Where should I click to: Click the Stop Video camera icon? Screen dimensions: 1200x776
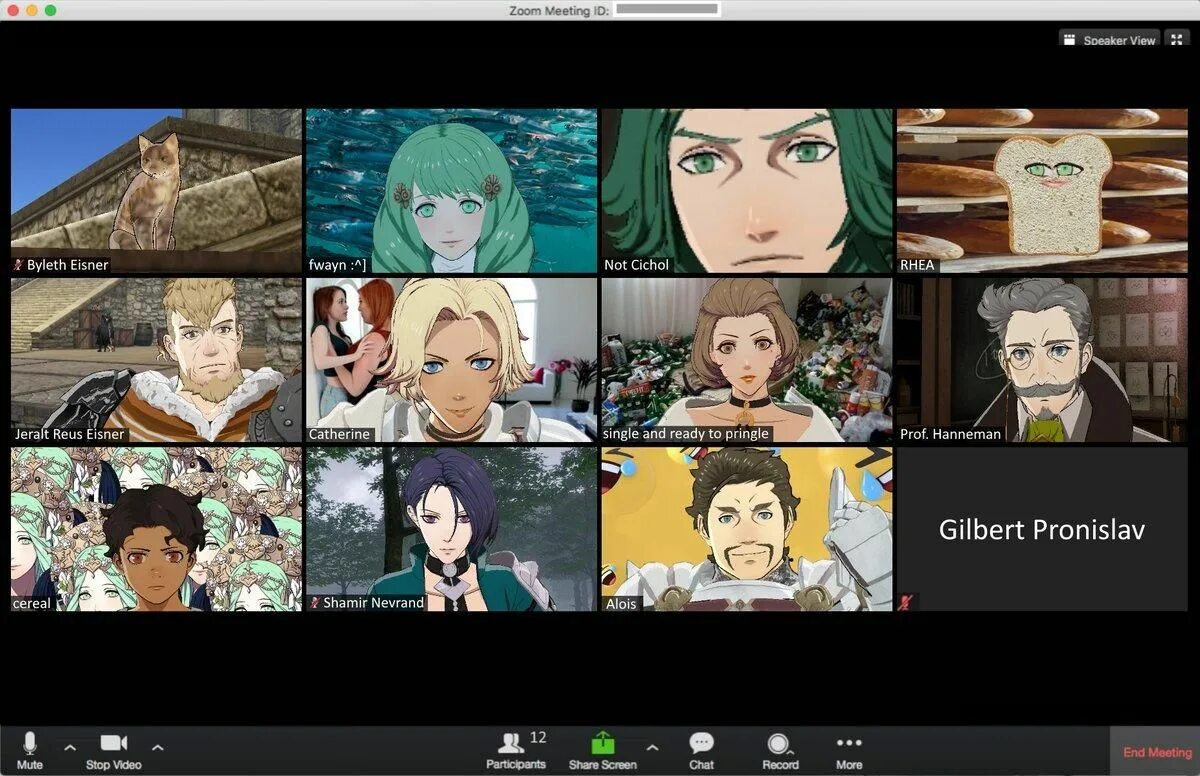pyautogui.click(x=113, y=743)
